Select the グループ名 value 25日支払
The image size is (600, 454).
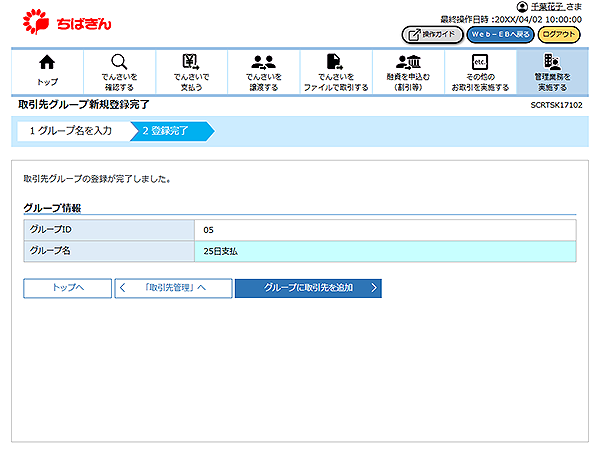tap(218, 251)
